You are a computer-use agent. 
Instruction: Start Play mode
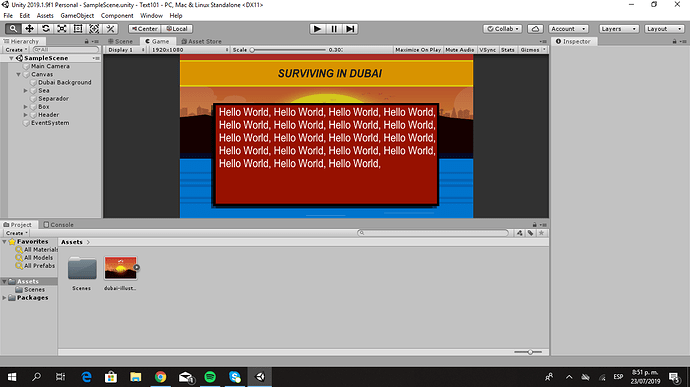tap(317, 29)
